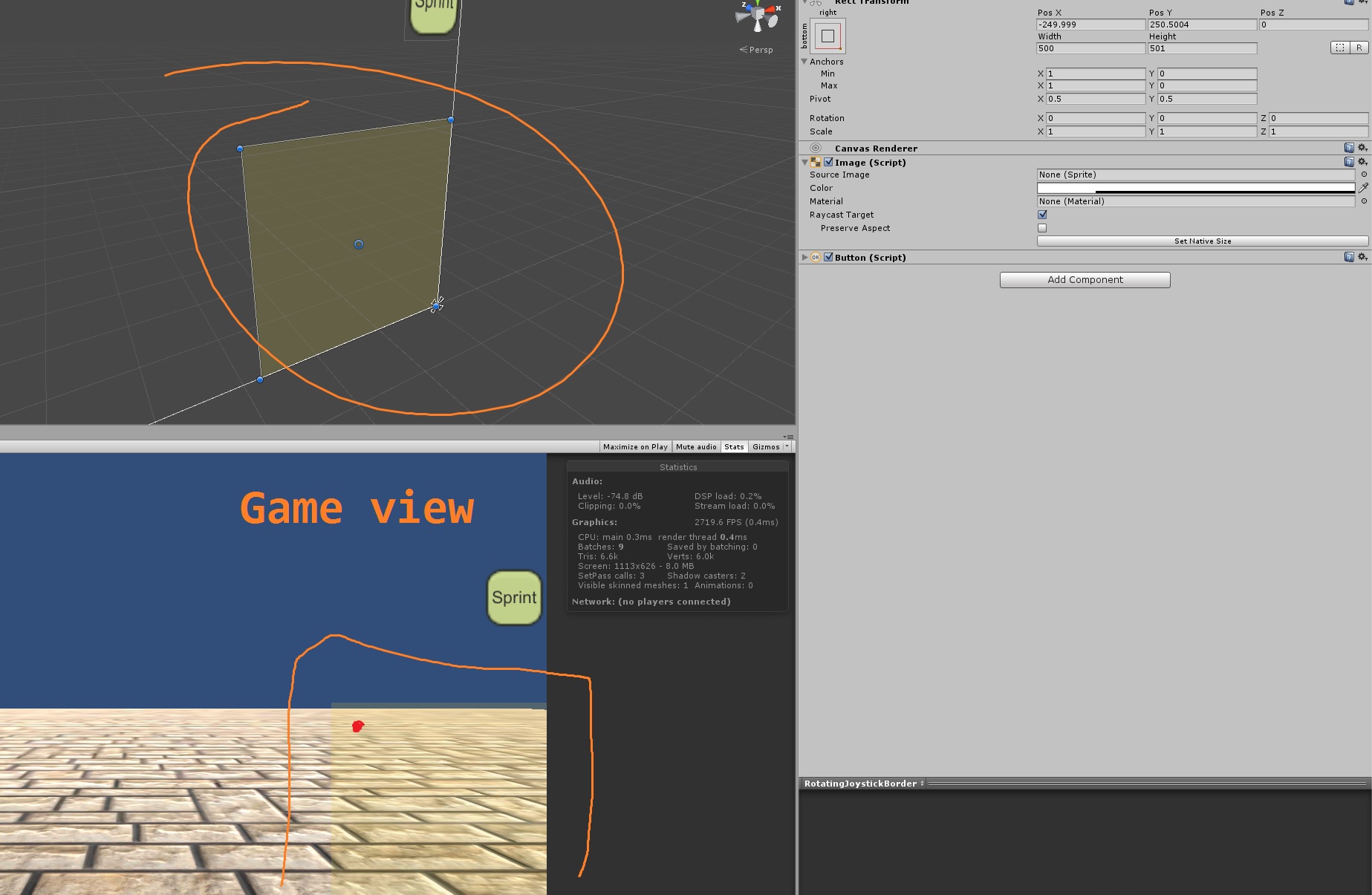This screenshot has height=895, width=1372.
Task: Open RotatingJoystickBorder preview dropdown
Action: tap(865, 784)
